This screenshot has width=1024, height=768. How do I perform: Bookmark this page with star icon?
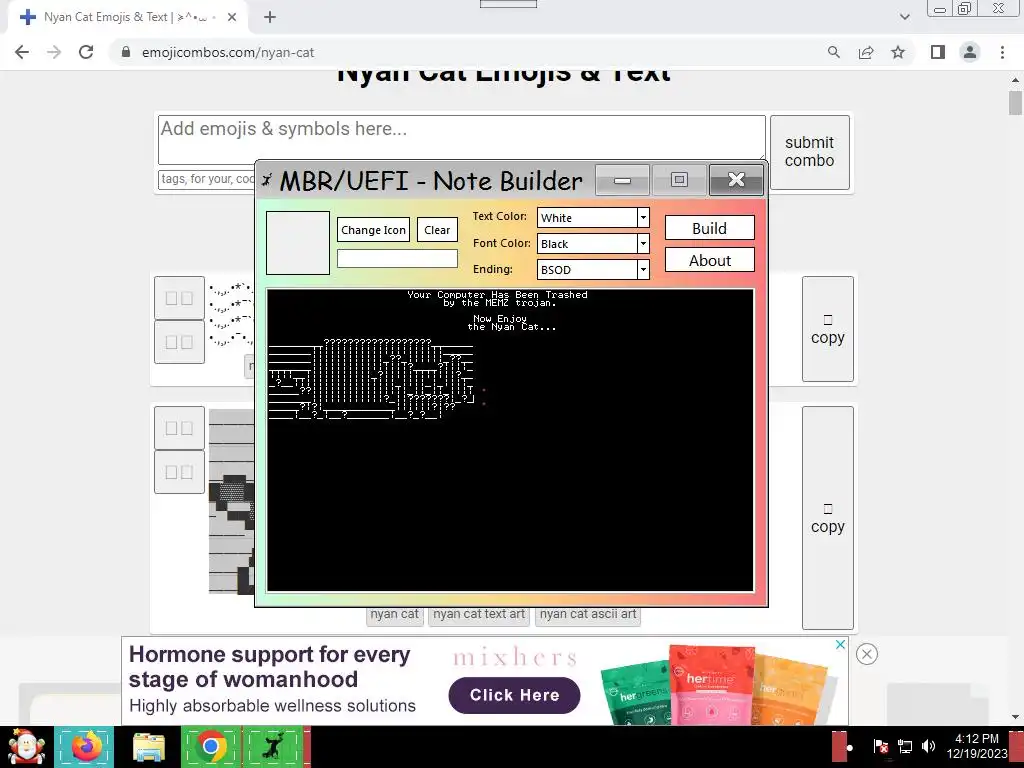coord(898,52)
